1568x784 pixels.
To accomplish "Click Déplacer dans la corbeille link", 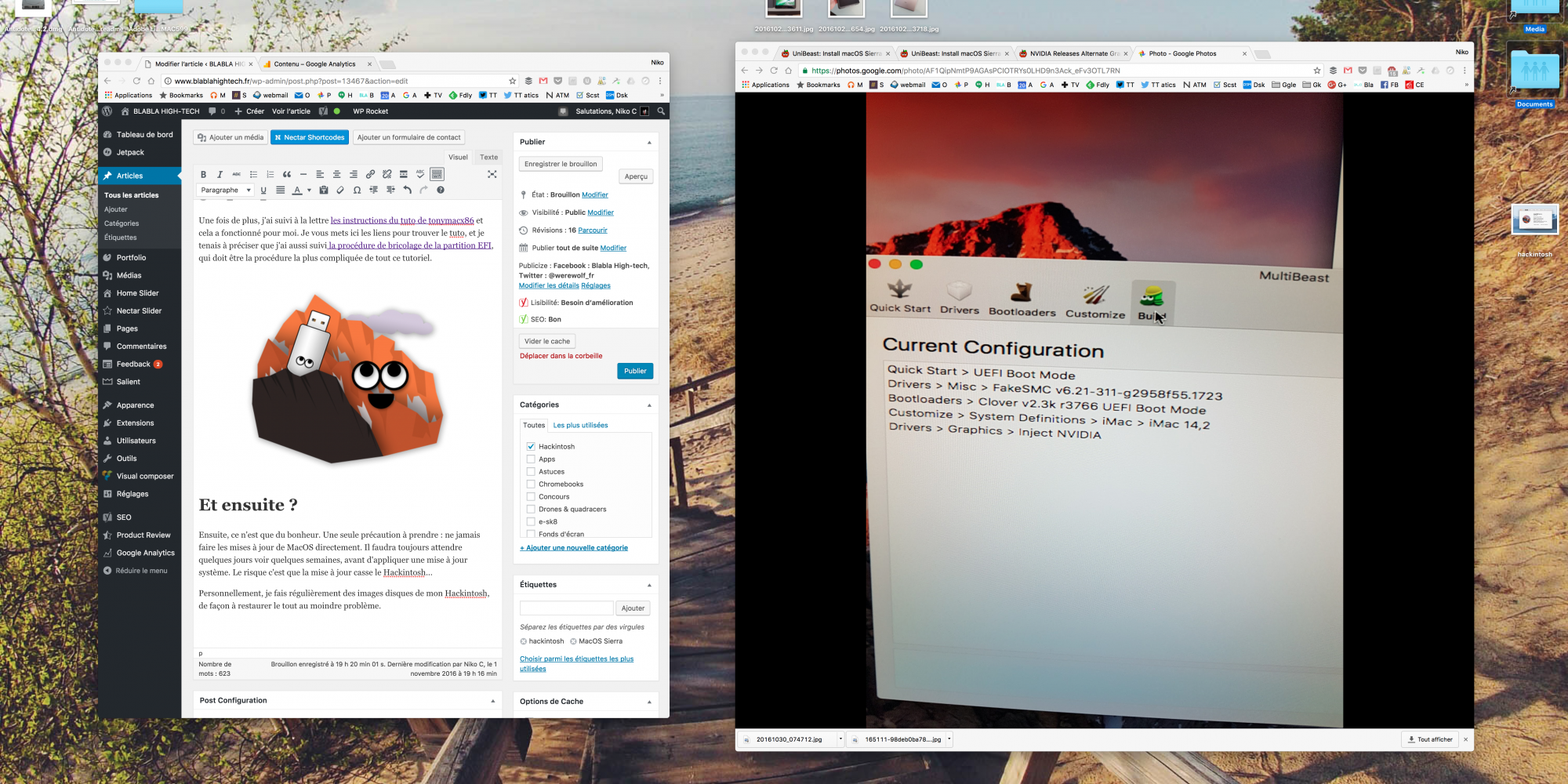I will 561,356.
